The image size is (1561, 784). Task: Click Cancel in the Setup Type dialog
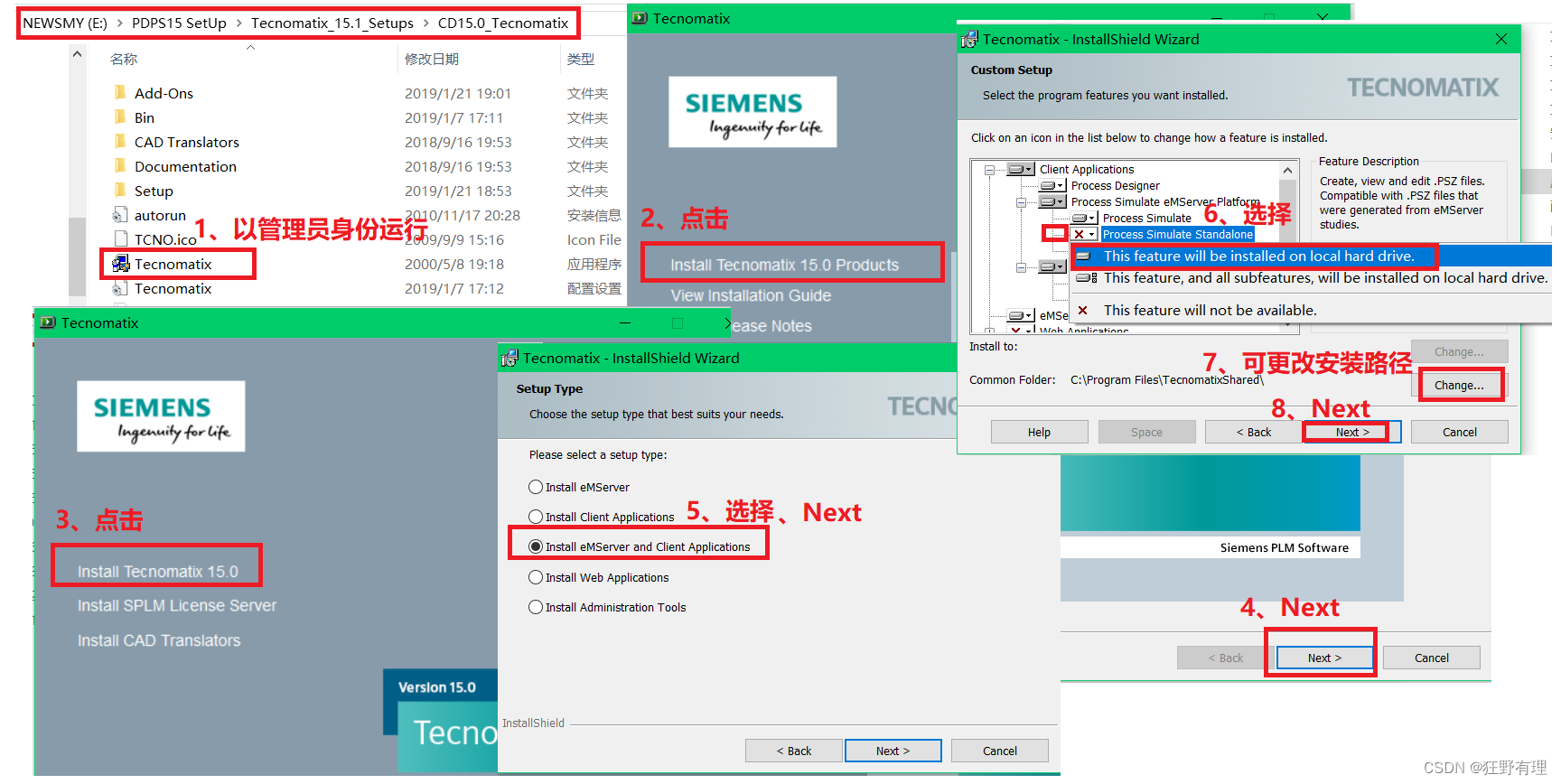coord(999,751)
